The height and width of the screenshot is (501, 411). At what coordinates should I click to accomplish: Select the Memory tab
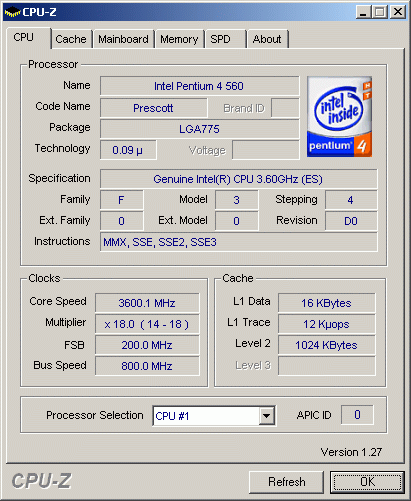tap(179, 39)
